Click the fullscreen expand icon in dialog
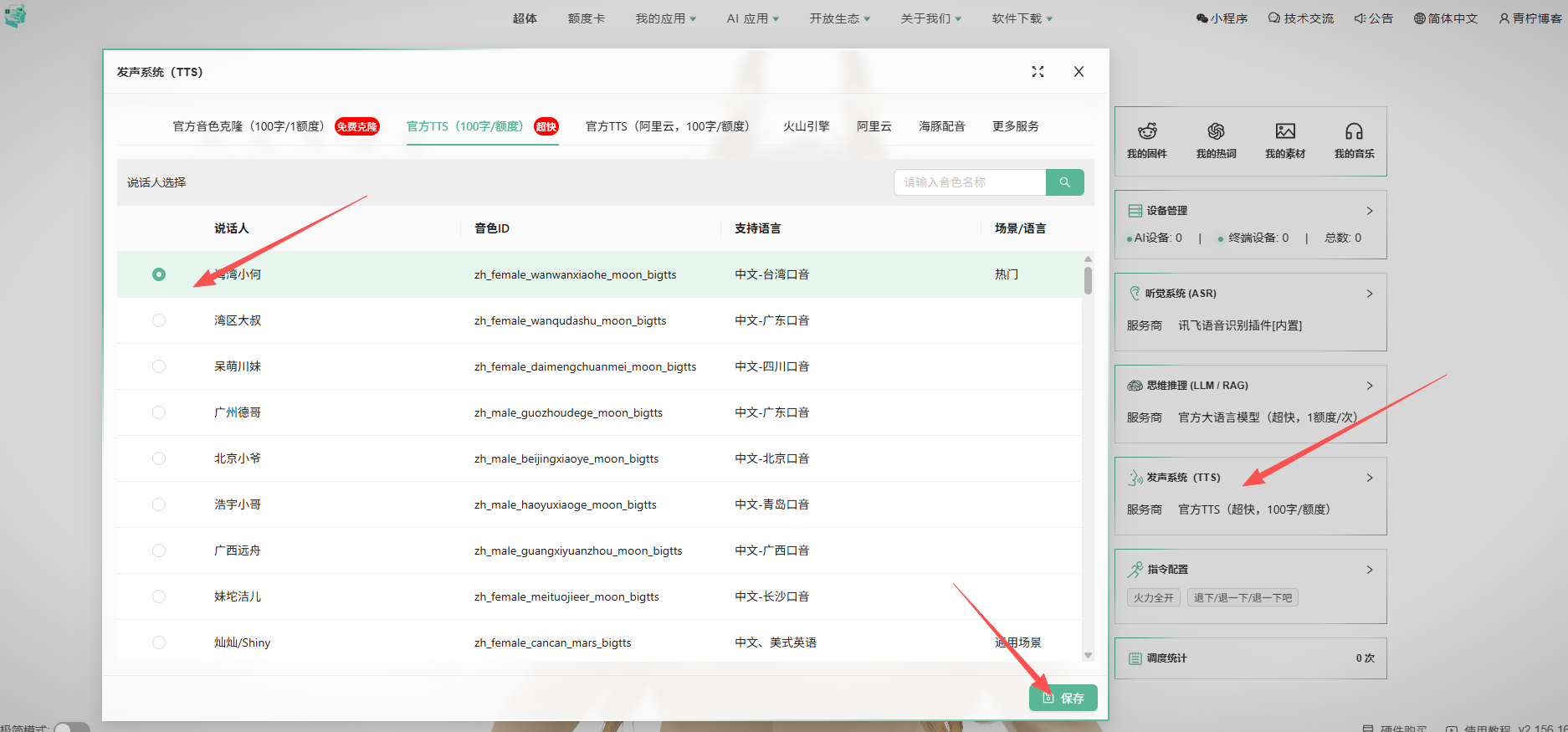Viewport: 1568px width, 732px height. (1038, 72)
